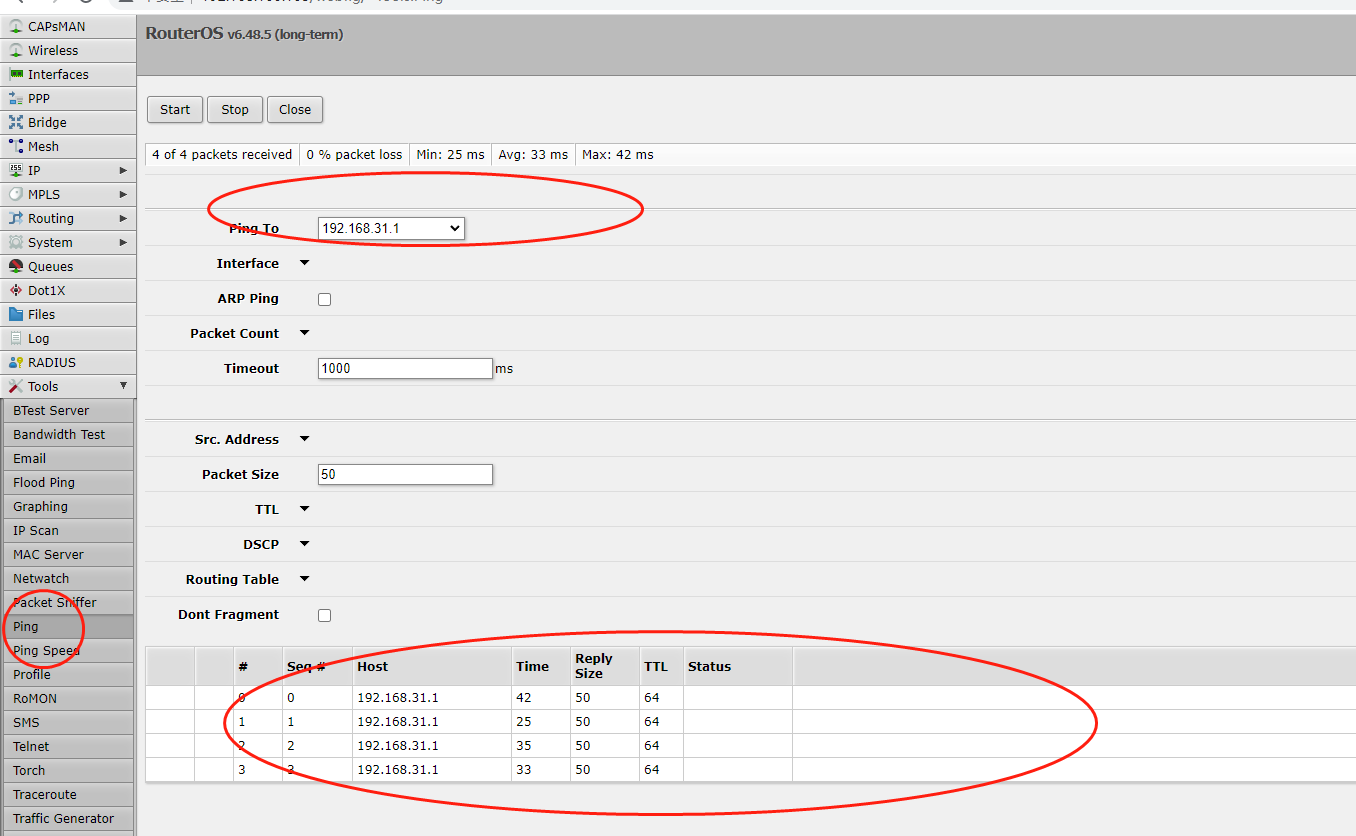Expand the Src. Address option arrow
This screenshot has width=1356, height=836.
(x=305, y=439)
